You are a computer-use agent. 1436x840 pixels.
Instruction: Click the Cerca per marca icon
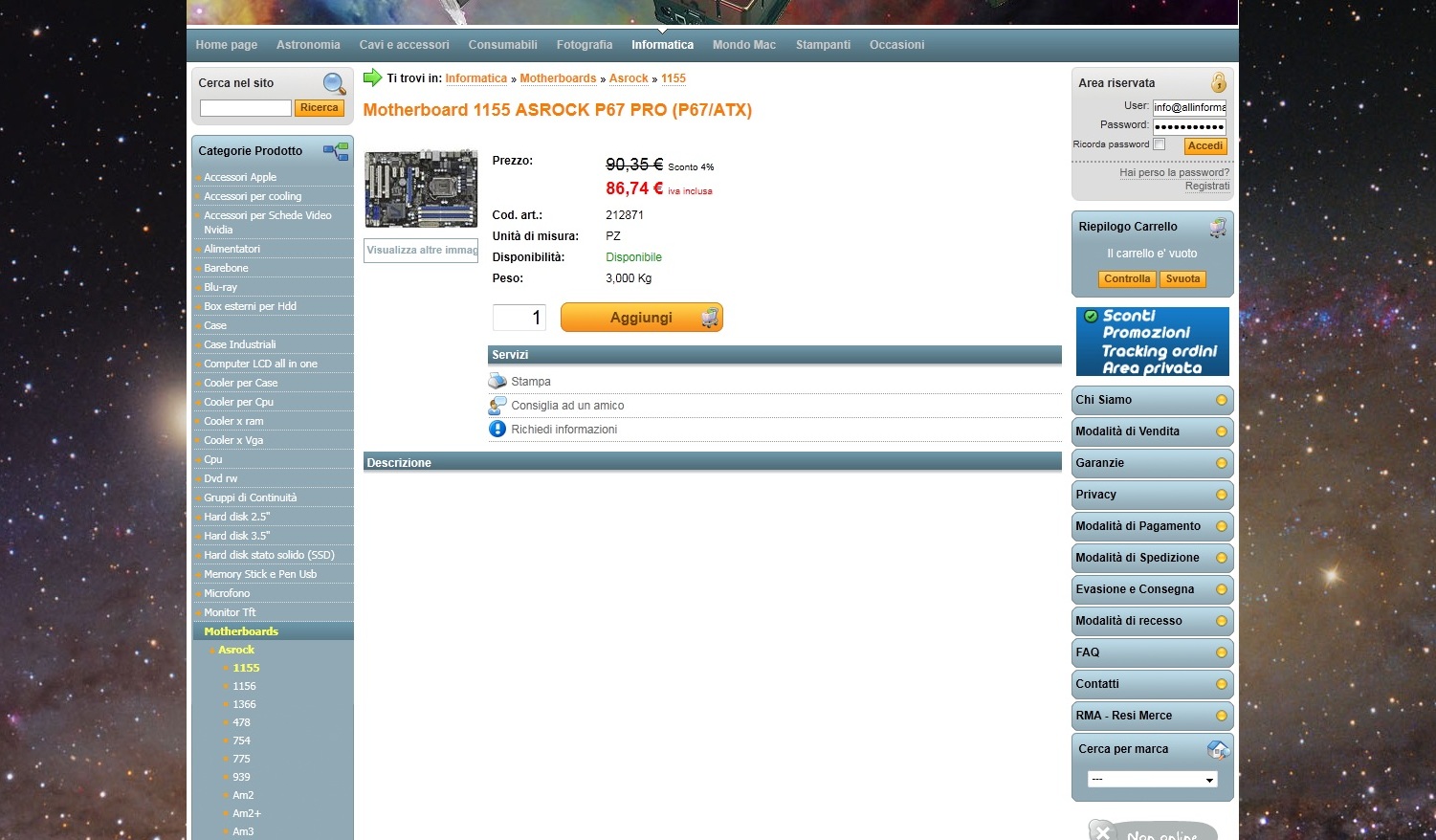[1218, 749]
